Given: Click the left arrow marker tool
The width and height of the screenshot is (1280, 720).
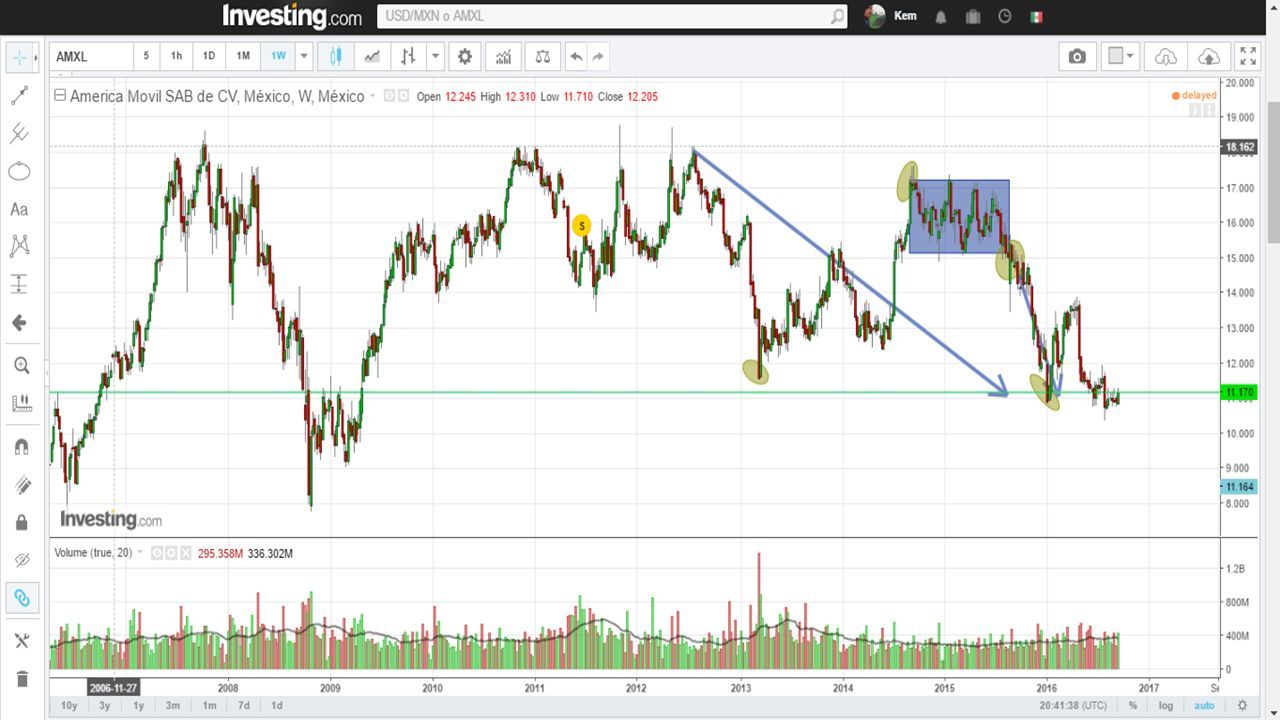Looking at the screenshot, I should (x=19, y=323).
